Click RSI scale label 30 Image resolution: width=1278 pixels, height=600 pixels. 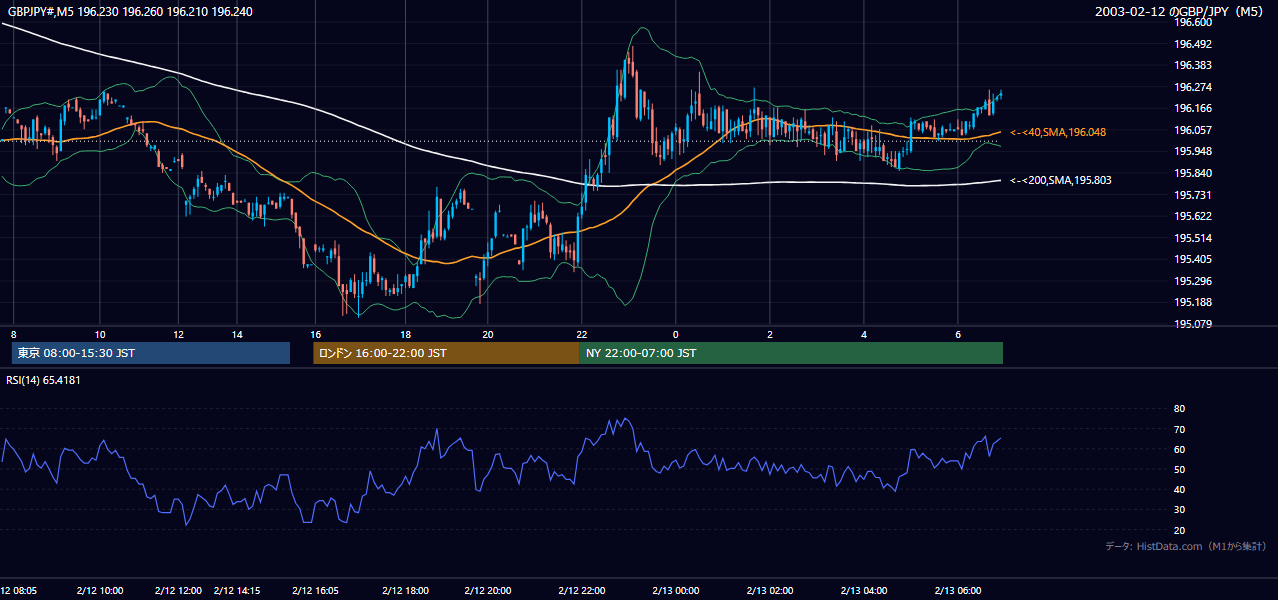click(1179, 510)
